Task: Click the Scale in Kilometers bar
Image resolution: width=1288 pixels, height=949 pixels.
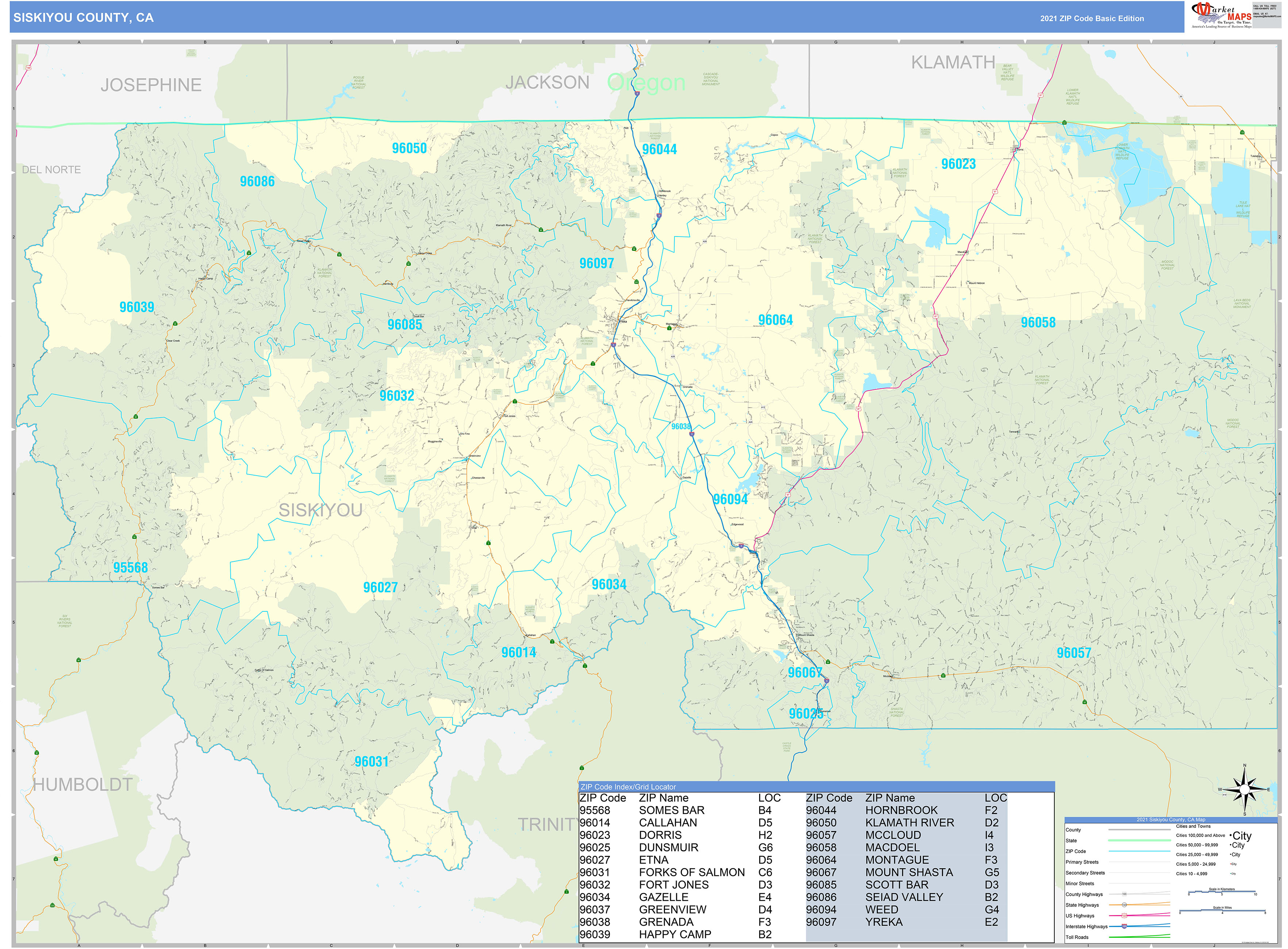Action: pyautogui.click(x=1221, y=893)
